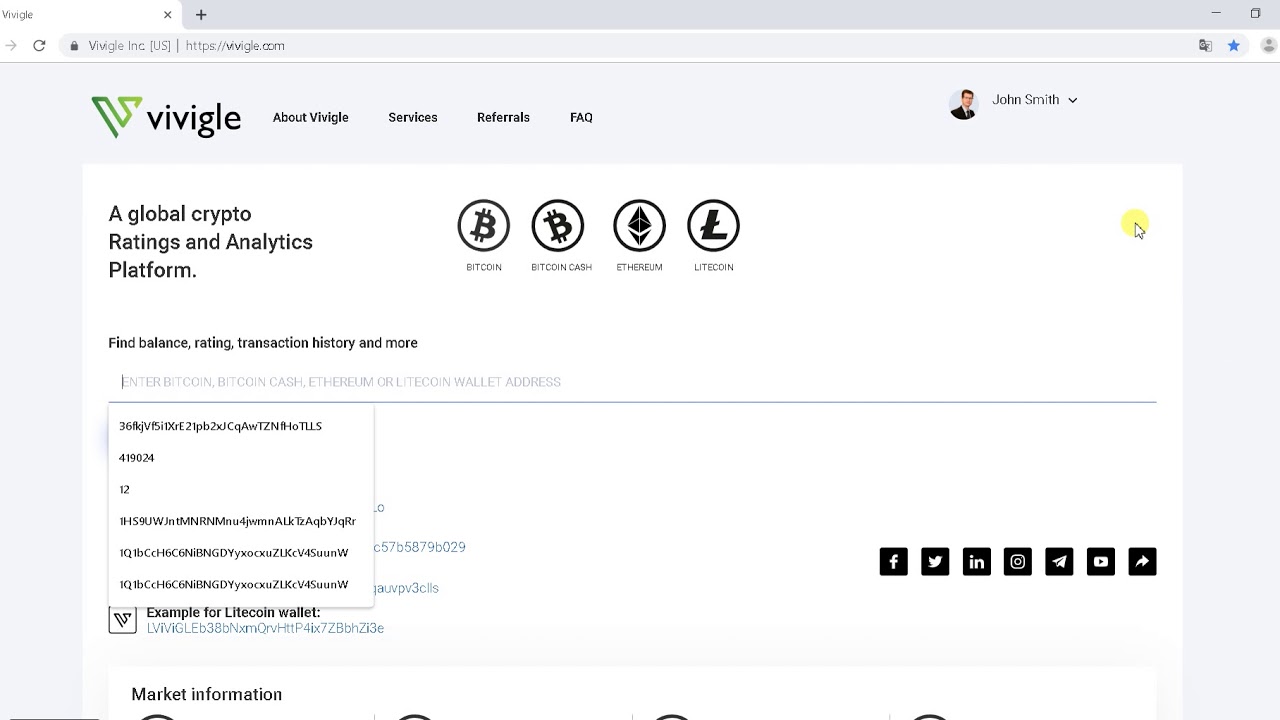
Task: Click John Smith's profile avatar
Action: tap(964, 104)
